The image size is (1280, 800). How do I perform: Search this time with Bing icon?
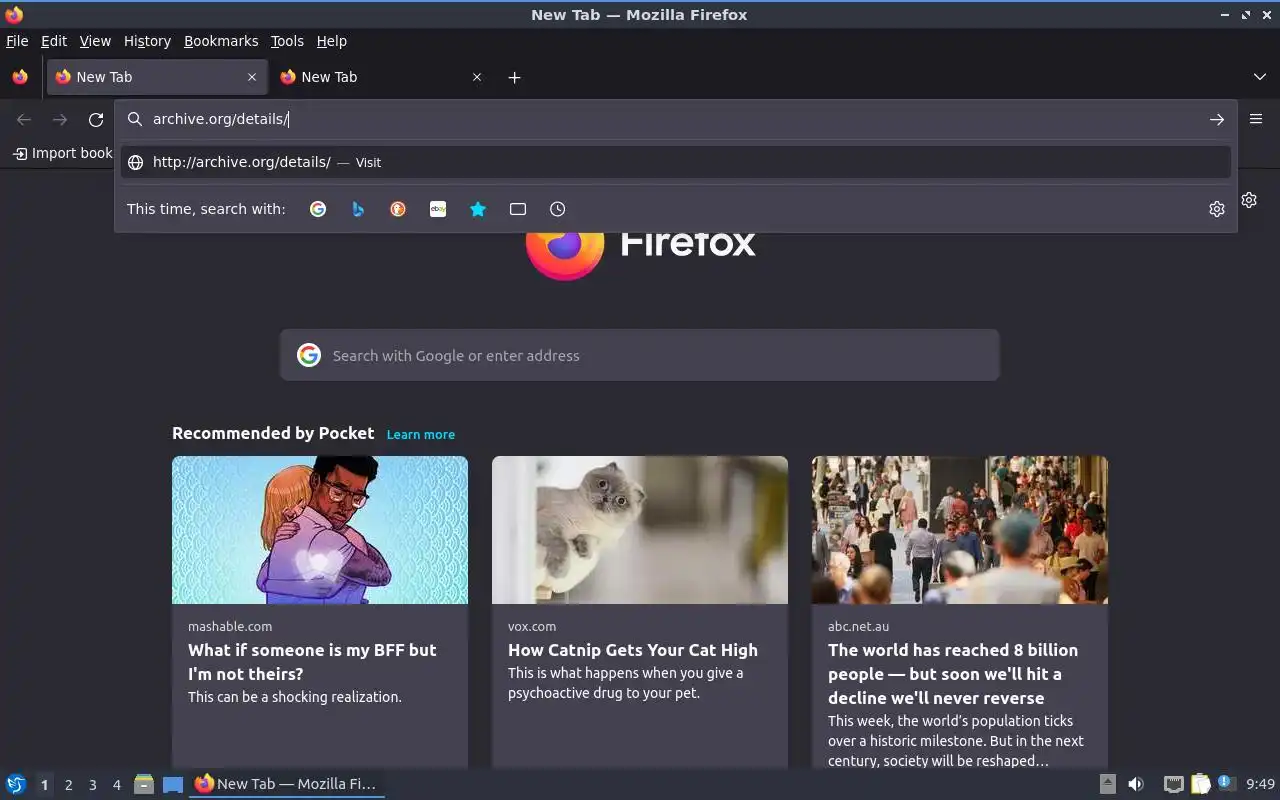(358, 209)
